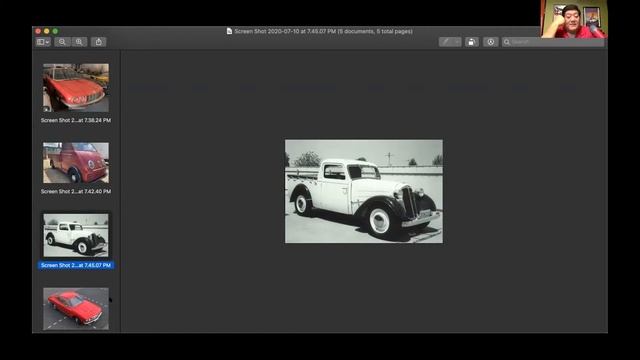
Task: Select the white pickup truck thumbnail
Action: (x=76, y=236)
